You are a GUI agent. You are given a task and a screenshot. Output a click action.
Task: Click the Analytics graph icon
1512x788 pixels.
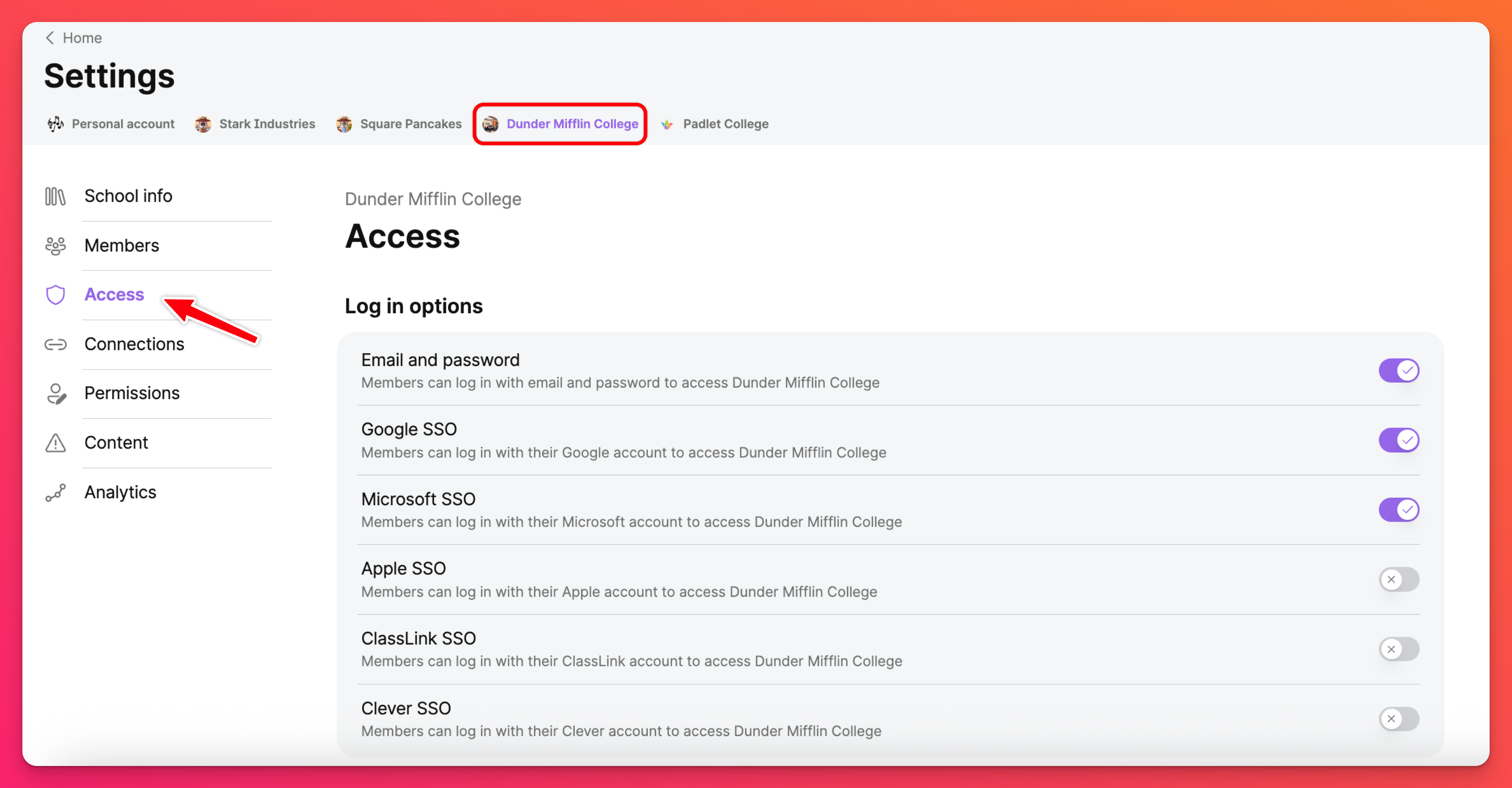click(x=55, y=492)
